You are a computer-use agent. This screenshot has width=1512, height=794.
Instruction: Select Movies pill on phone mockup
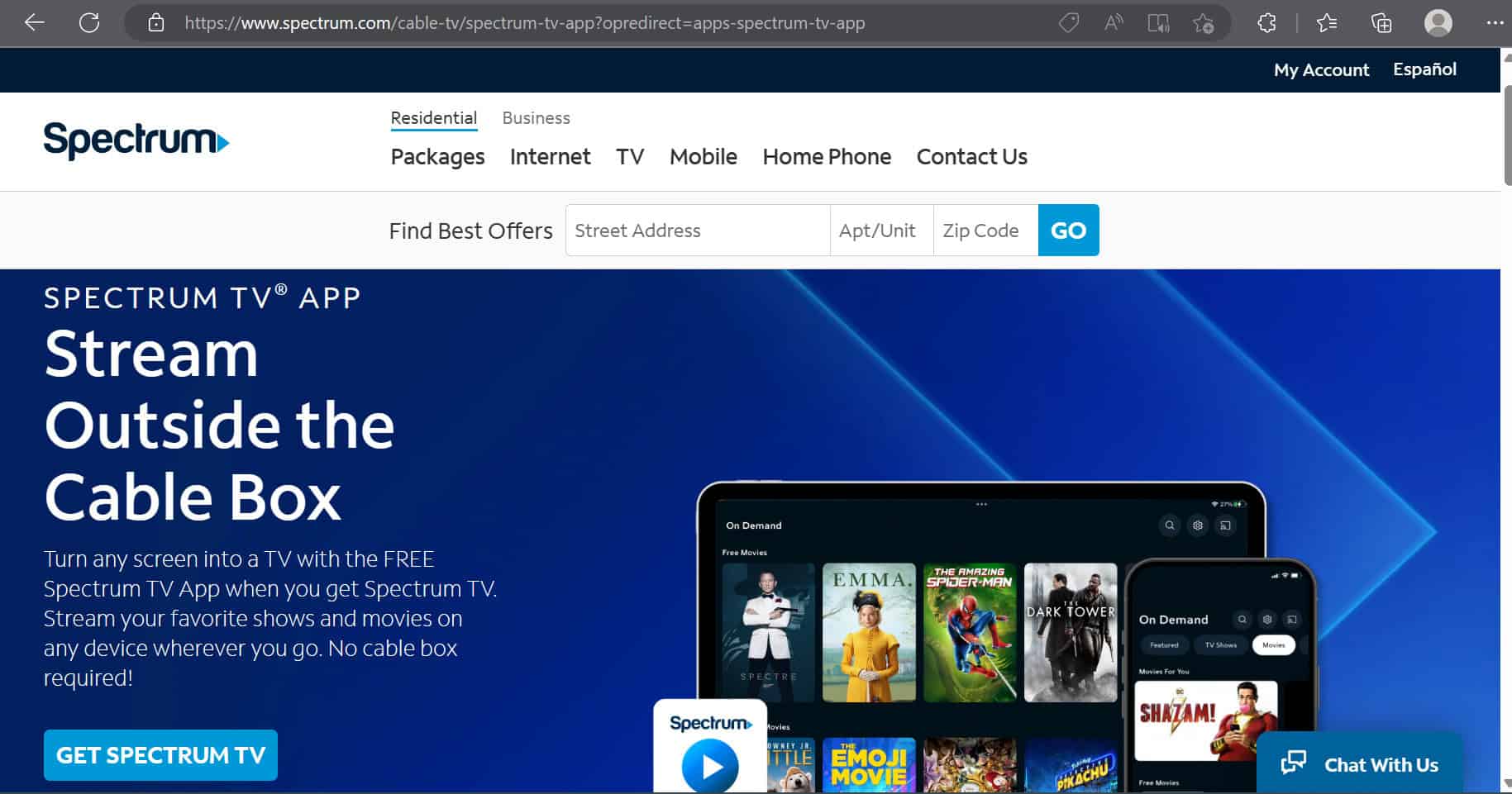[x=1273, y=645]
